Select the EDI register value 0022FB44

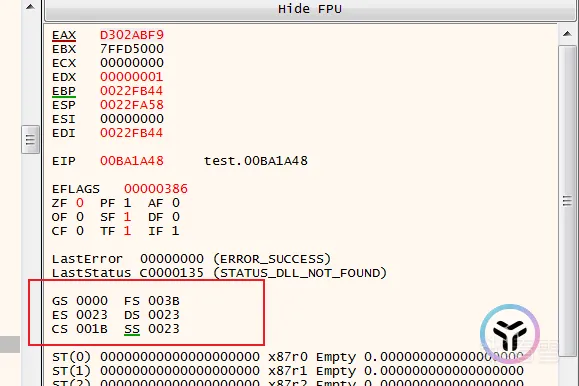click(x=132, y=133)
